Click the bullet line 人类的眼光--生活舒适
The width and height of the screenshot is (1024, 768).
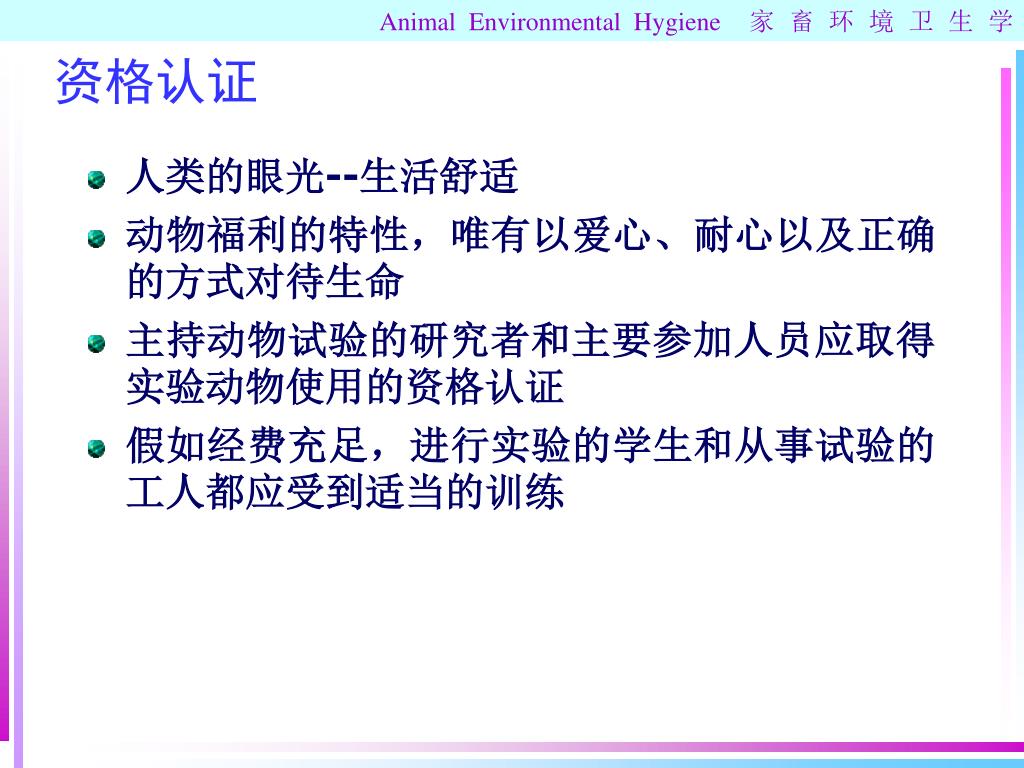pyautogui.click(x=323, y=176)
